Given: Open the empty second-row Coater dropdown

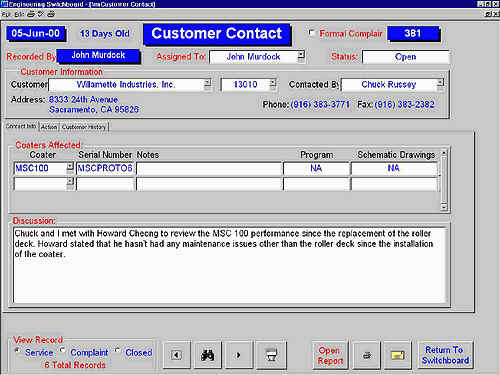Looking at the screenshot, I should [x=70, y=182].
